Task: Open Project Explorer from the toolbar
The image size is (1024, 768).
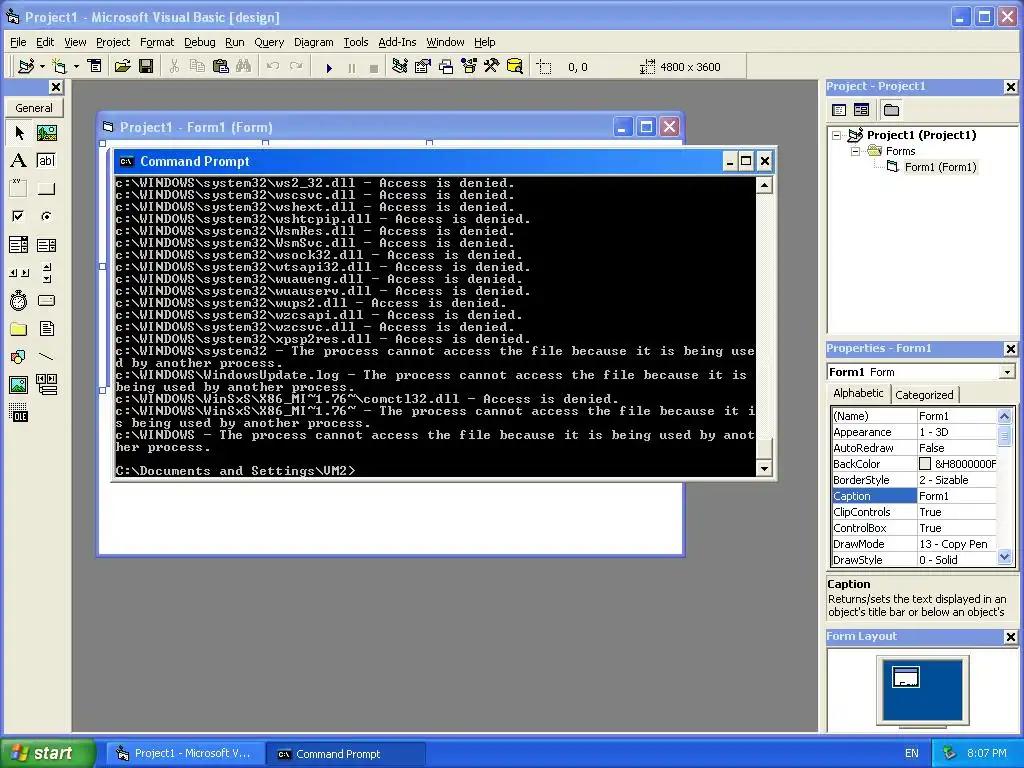Action: click(400, 67)
